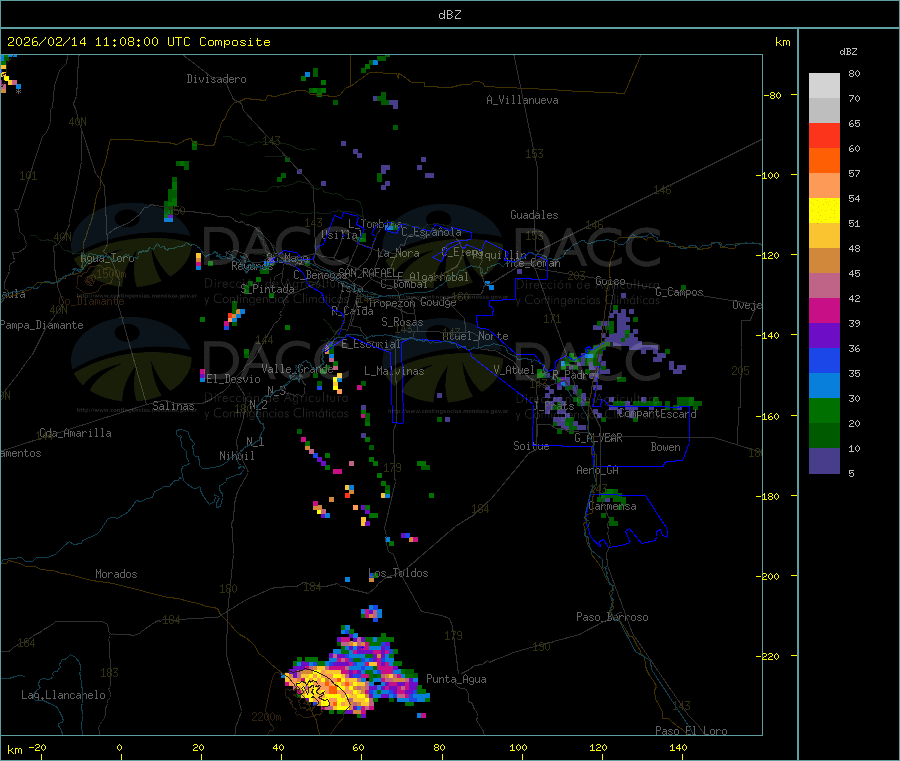This screenshot has height=761, width=900.
Task: Click the 'Los_Toldos' label
Action: 398,573
